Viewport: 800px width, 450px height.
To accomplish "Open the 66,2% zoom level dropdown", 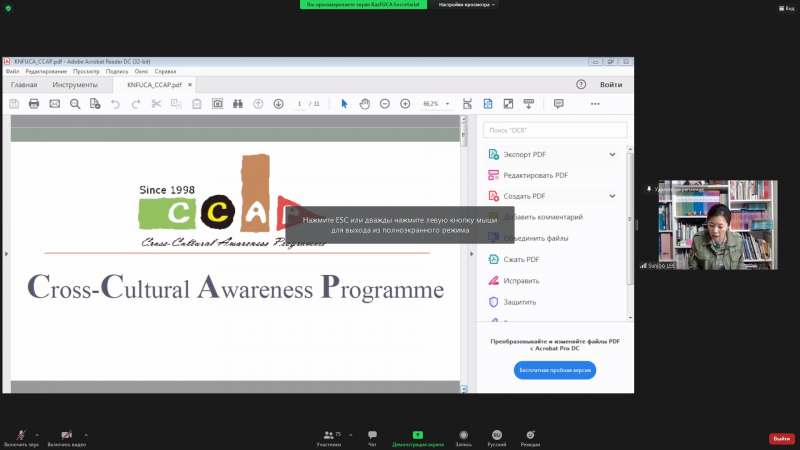I will pyautogui.click(x=437, y=104).
